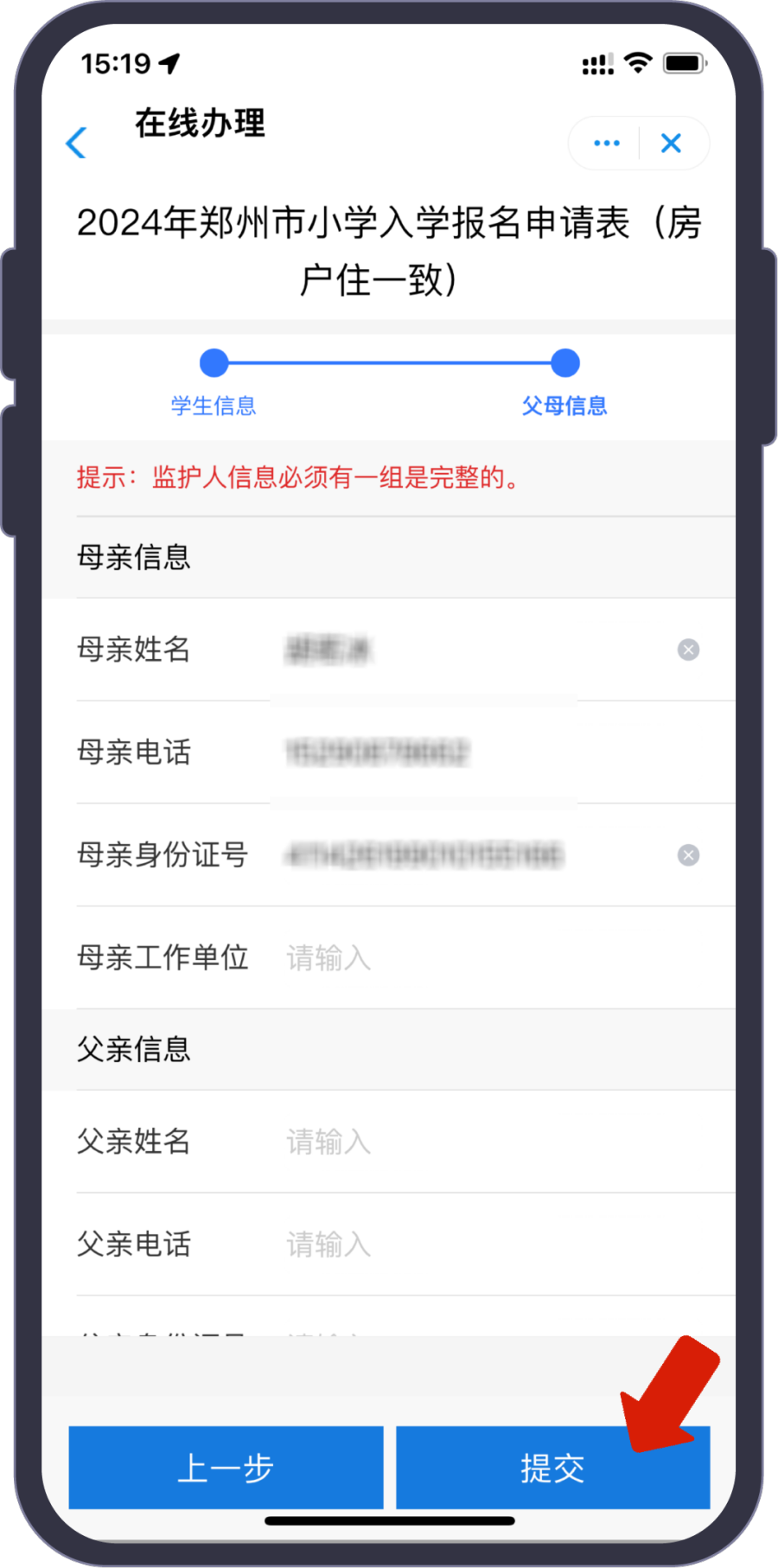The image size is (778, 1568).
Task: Tap the Wi-Fi status icon
Action: (638, 63)
